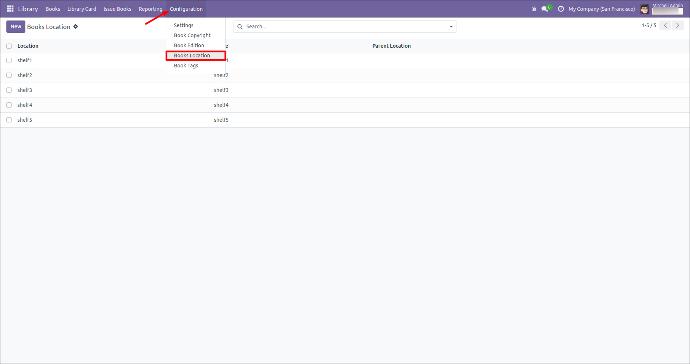Select all rows with header checkbox
This screenshot has height=364, width=690.
(9, 46)
